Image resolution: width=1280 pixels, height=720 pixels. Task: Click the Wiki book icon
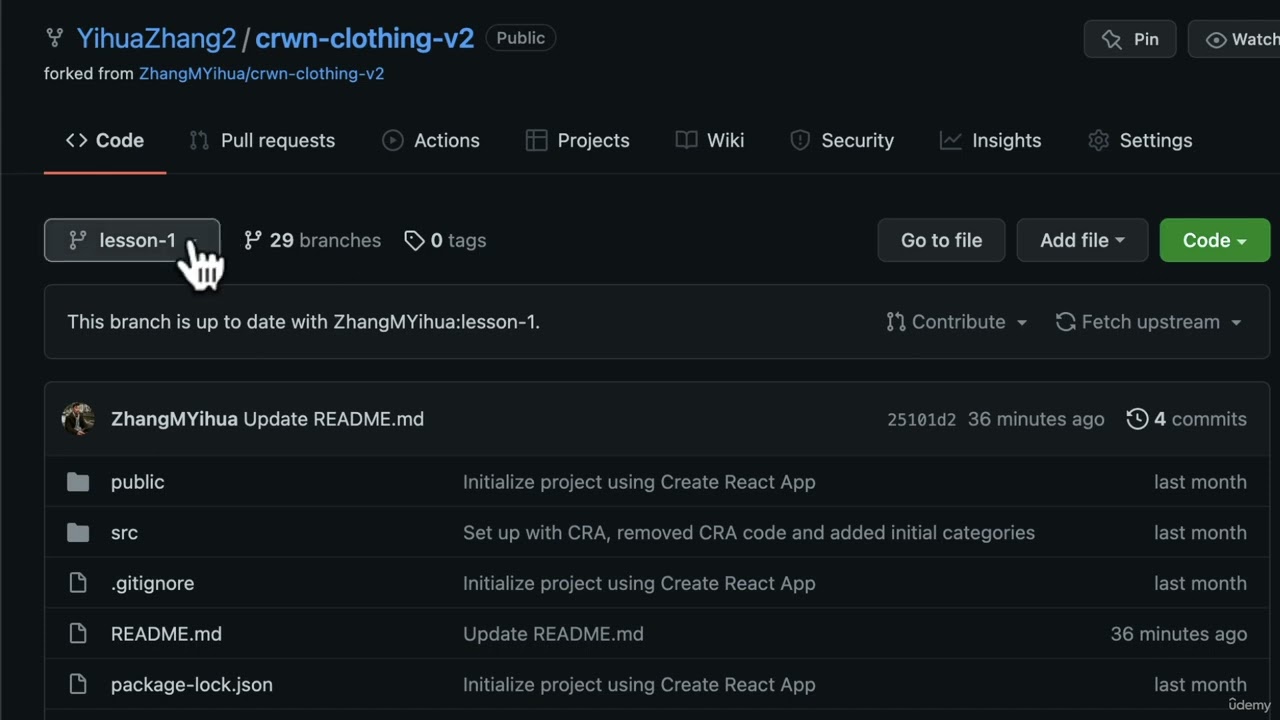(686, 141)
